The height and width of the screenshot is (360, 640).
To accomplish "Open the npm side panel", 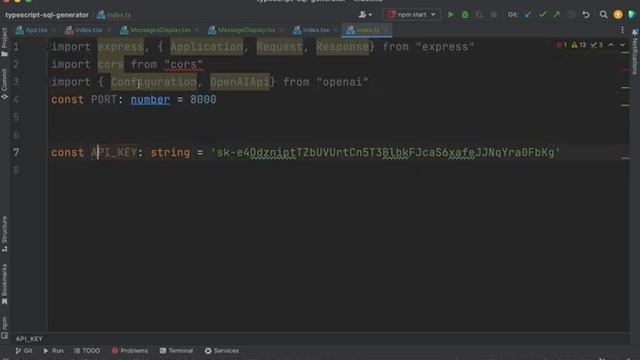I will pyautogui.click(x=4, y=328).
